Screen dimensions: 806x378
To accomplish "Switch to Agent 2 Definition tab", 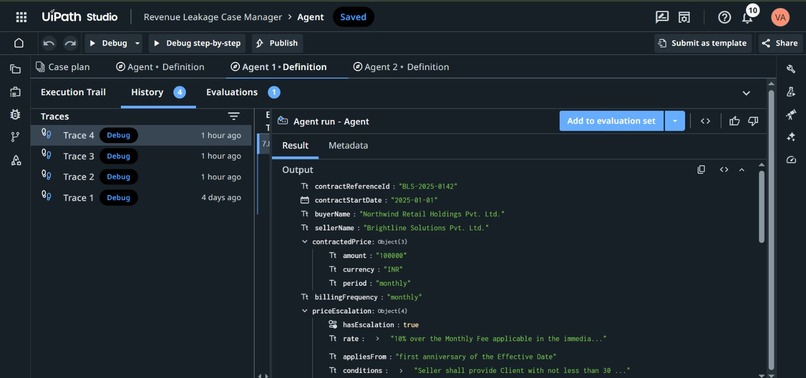I will tap(401, 67).
